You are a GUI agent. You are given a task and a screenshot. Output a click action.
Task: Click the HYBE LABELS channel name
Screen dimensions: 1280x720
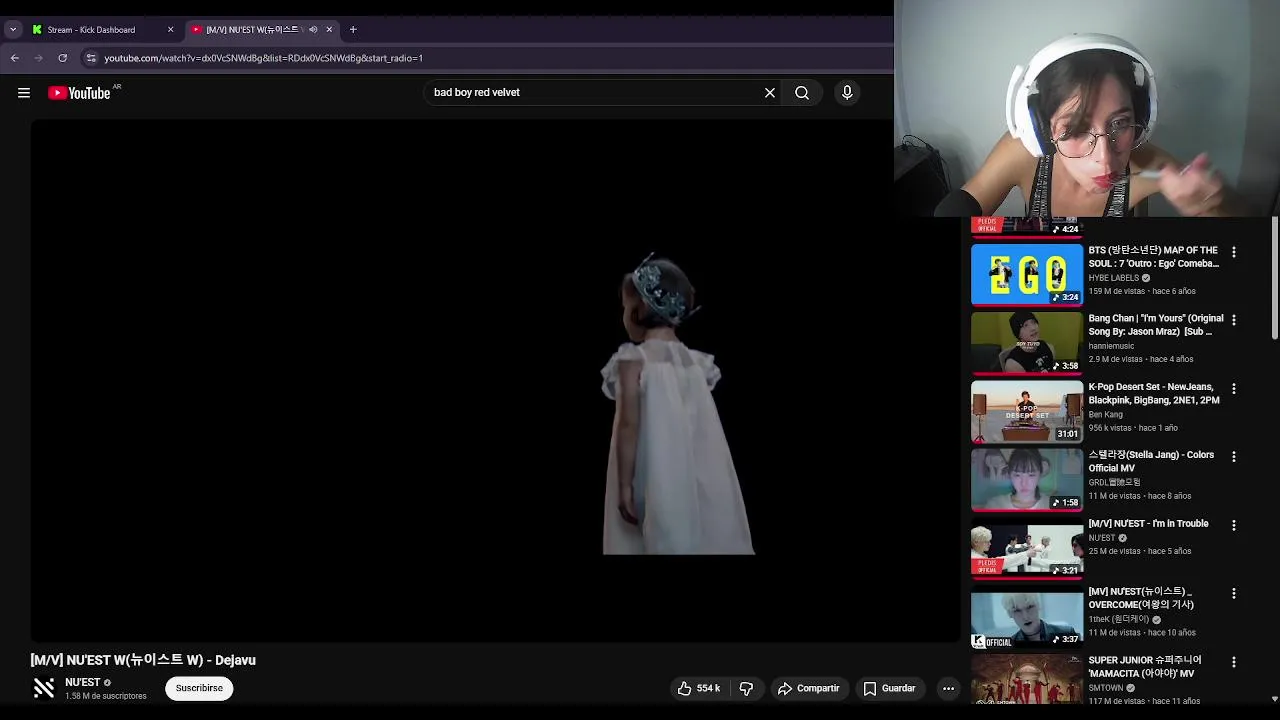1113,278
